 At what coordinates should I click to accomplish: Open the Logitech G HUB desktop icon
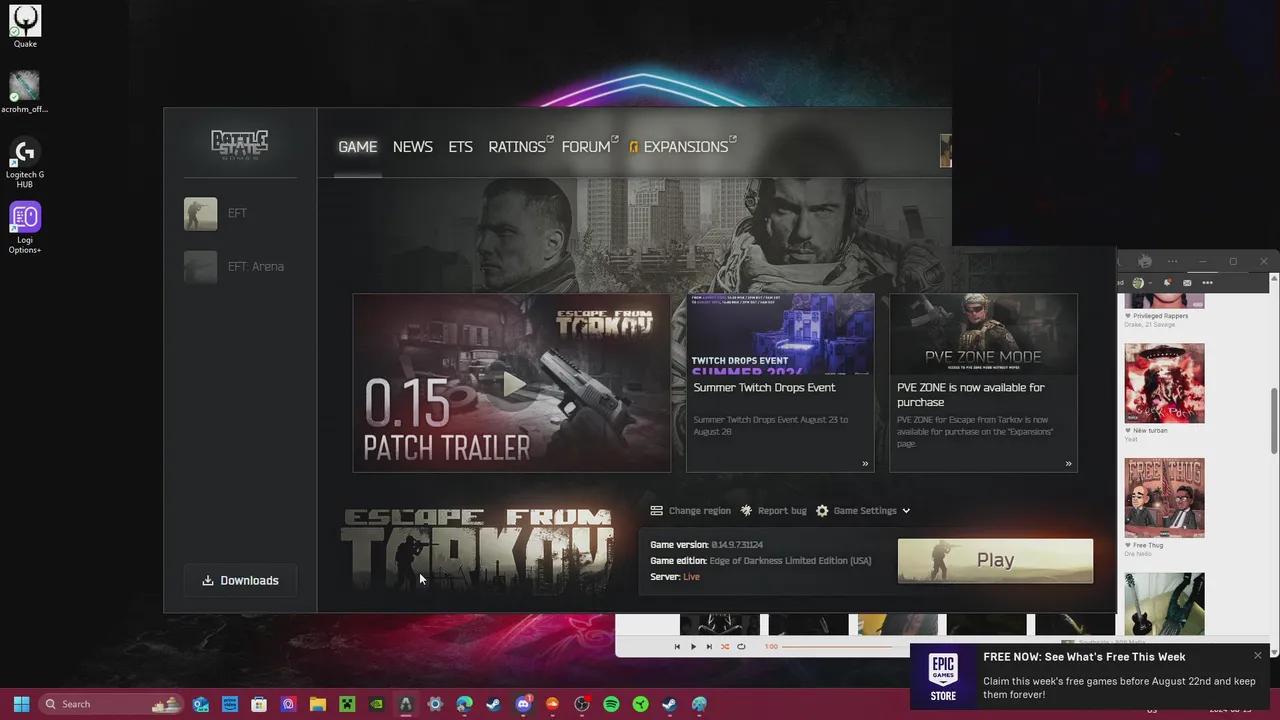pyautogui.click(x=25, y=162)
